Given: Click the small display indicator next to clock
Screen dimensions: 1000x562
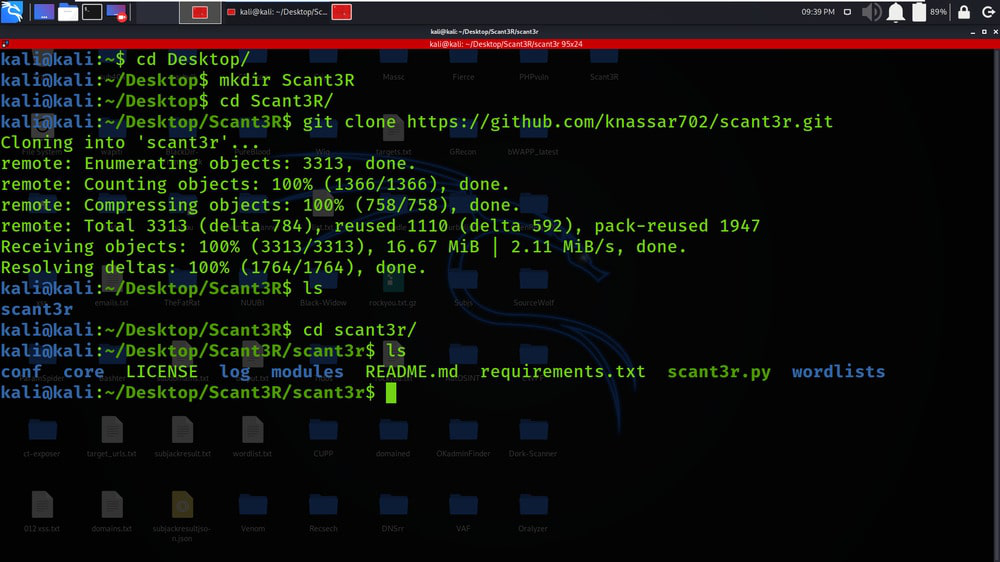Looking at the screenshot, I should point(847,12).
